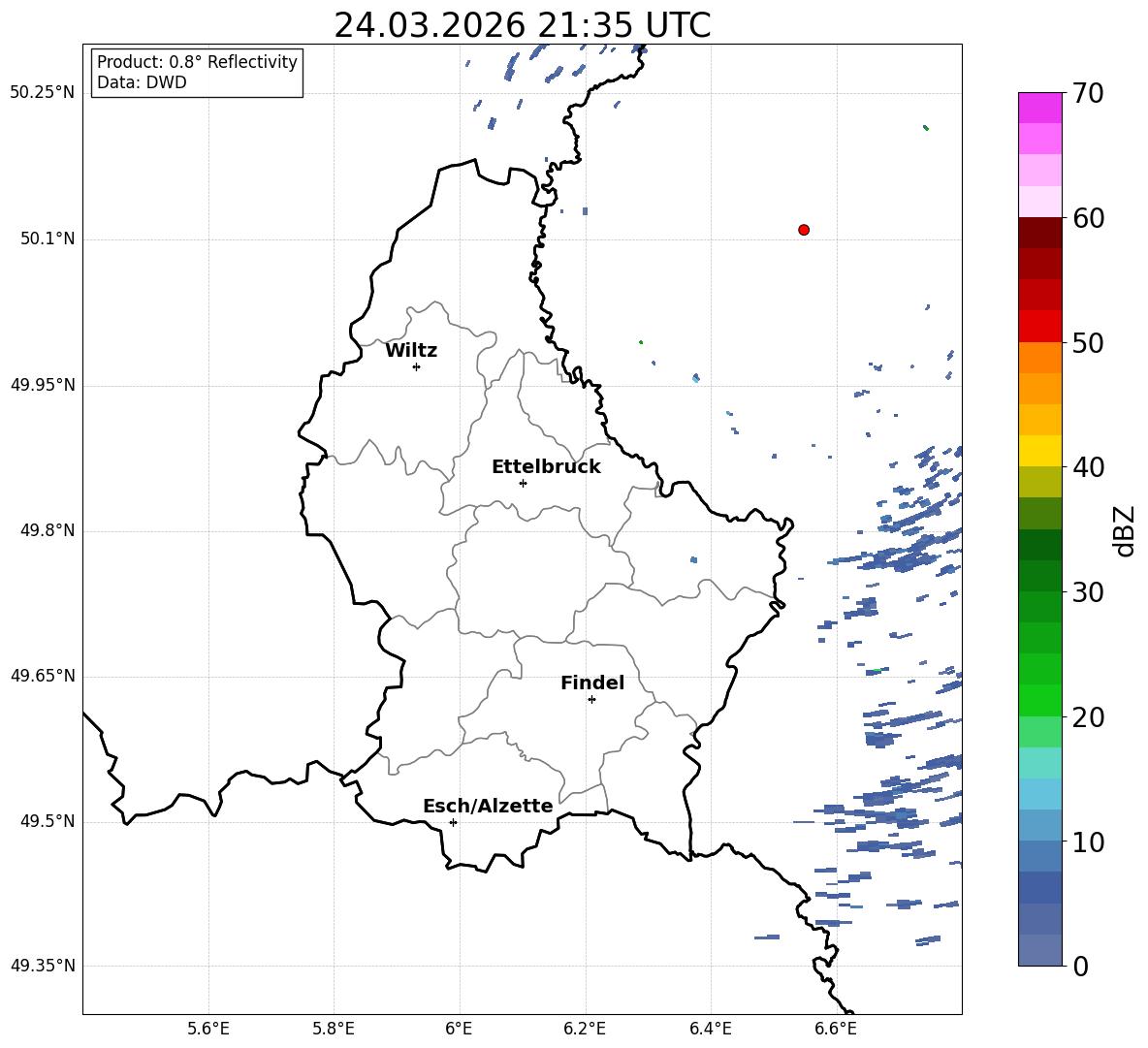The width and height of the screenshot is (1148, 1048).
Task: Click the 6.6°E longitude tick label
Action: point(836,1030)
